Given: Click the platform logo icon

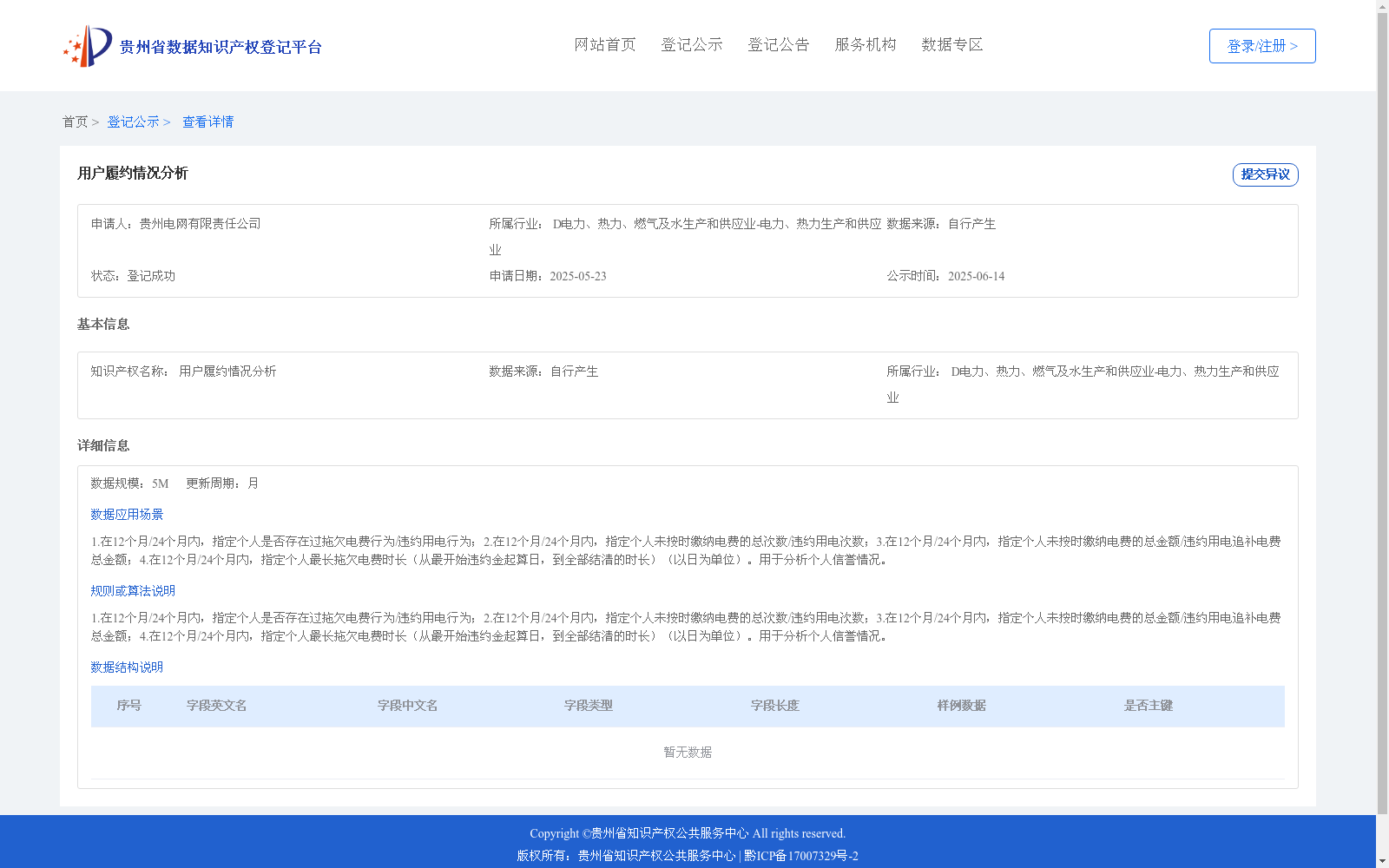Looking at the screenshot, I should coord(88,46).
